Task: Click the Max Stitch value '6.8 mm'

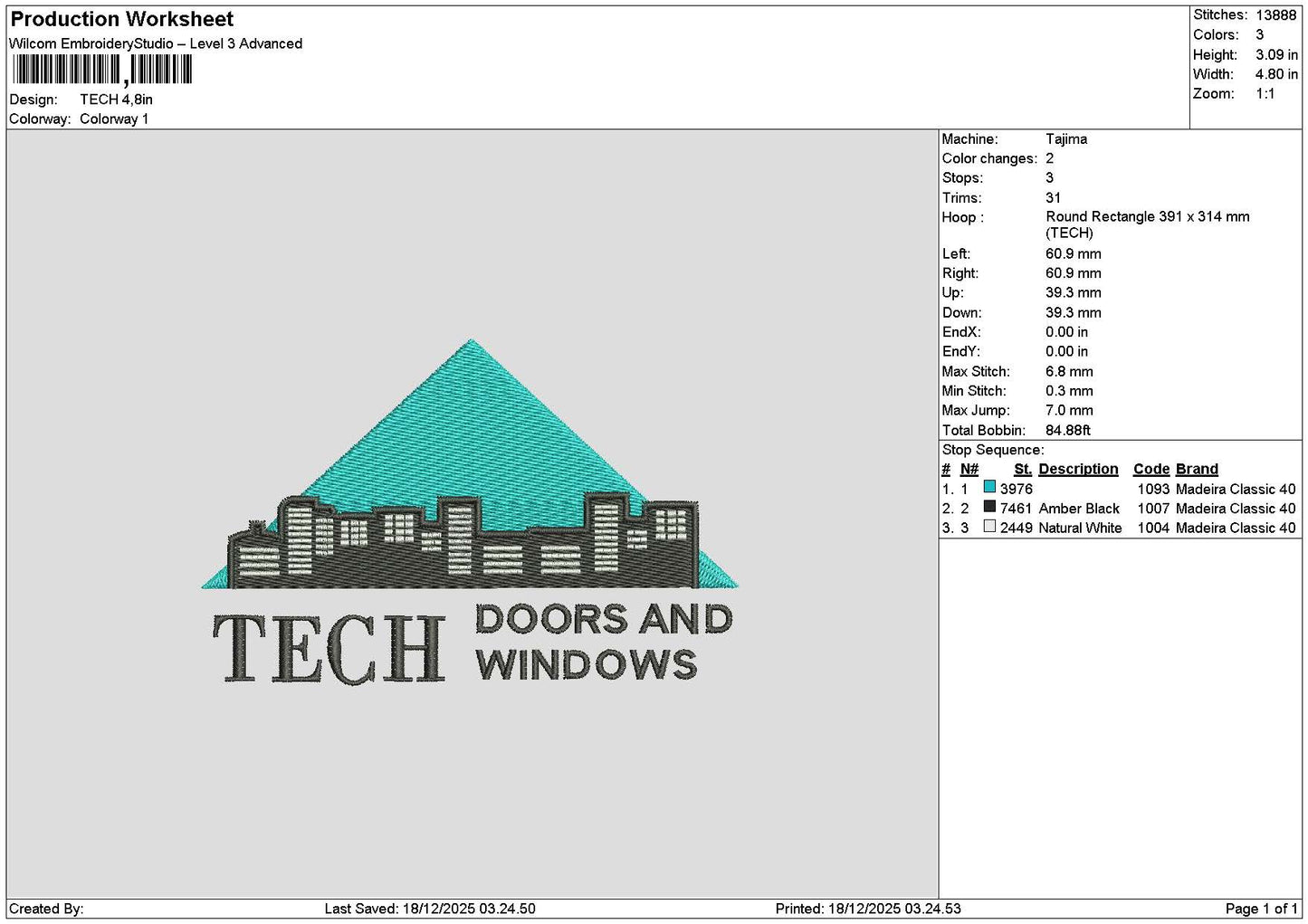Action: click(x=1069, y=372)
